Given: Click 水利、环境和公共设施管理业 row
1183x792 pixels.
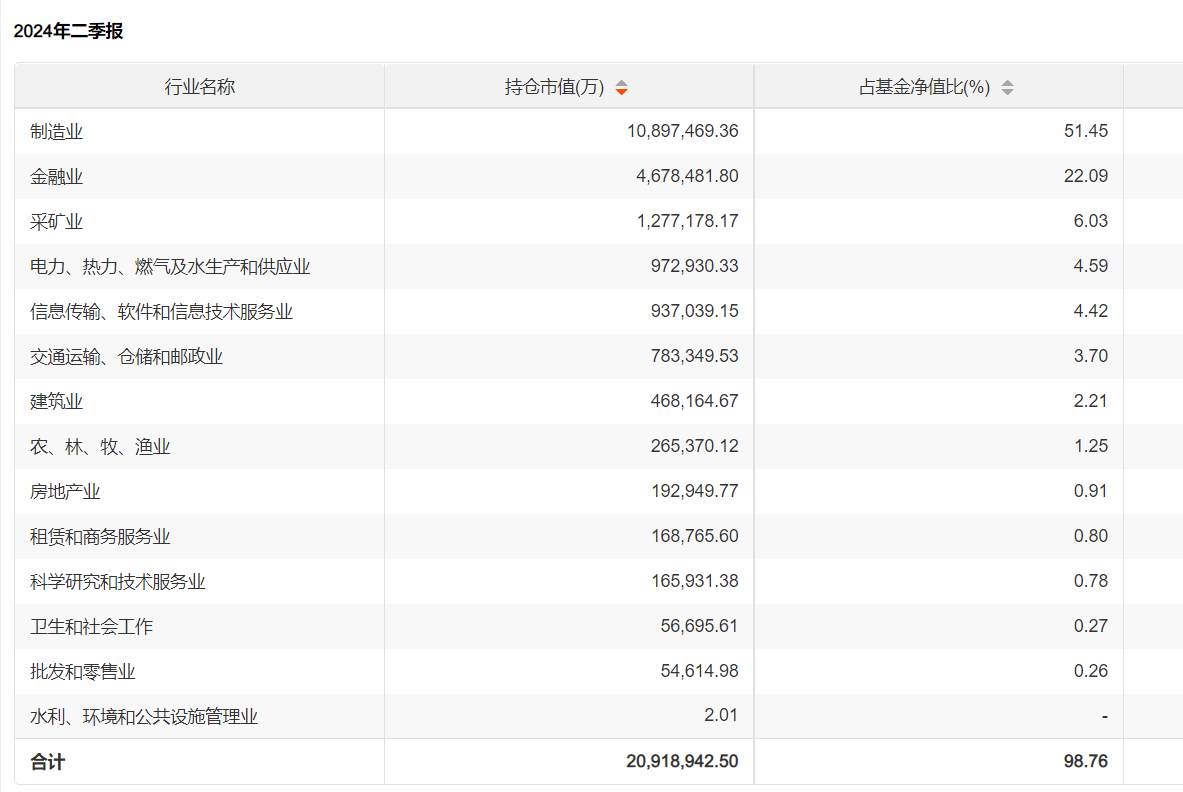Looking at the screenshot, I should pos(144,717).
